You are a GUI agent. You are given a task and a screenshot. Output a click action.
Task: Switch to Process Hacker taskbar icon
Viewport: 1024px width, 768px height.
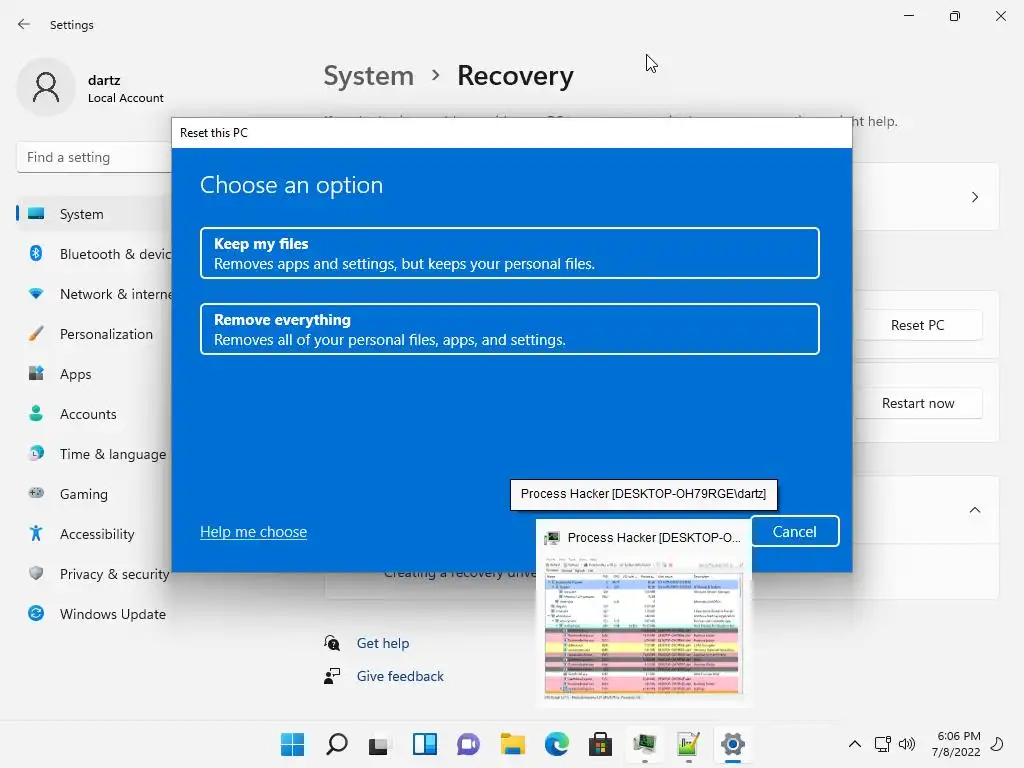(645, 744)
